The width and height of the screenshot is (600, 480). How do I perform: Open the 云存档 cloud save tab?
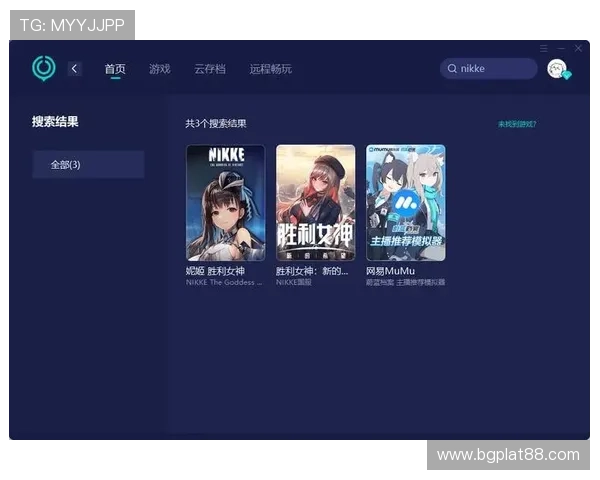point(210,69)
